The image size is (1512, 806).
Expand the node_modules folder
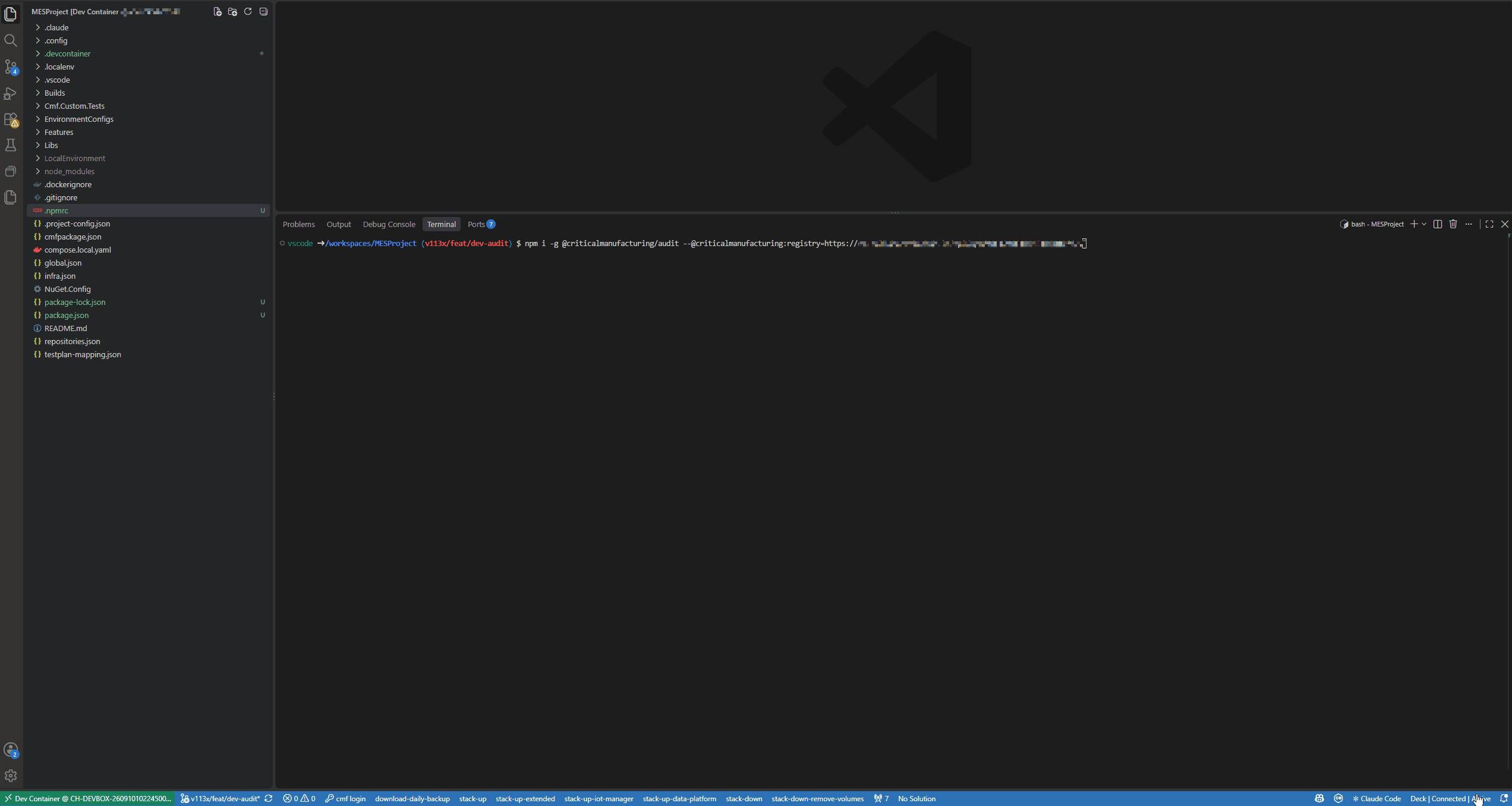point(148,171)
